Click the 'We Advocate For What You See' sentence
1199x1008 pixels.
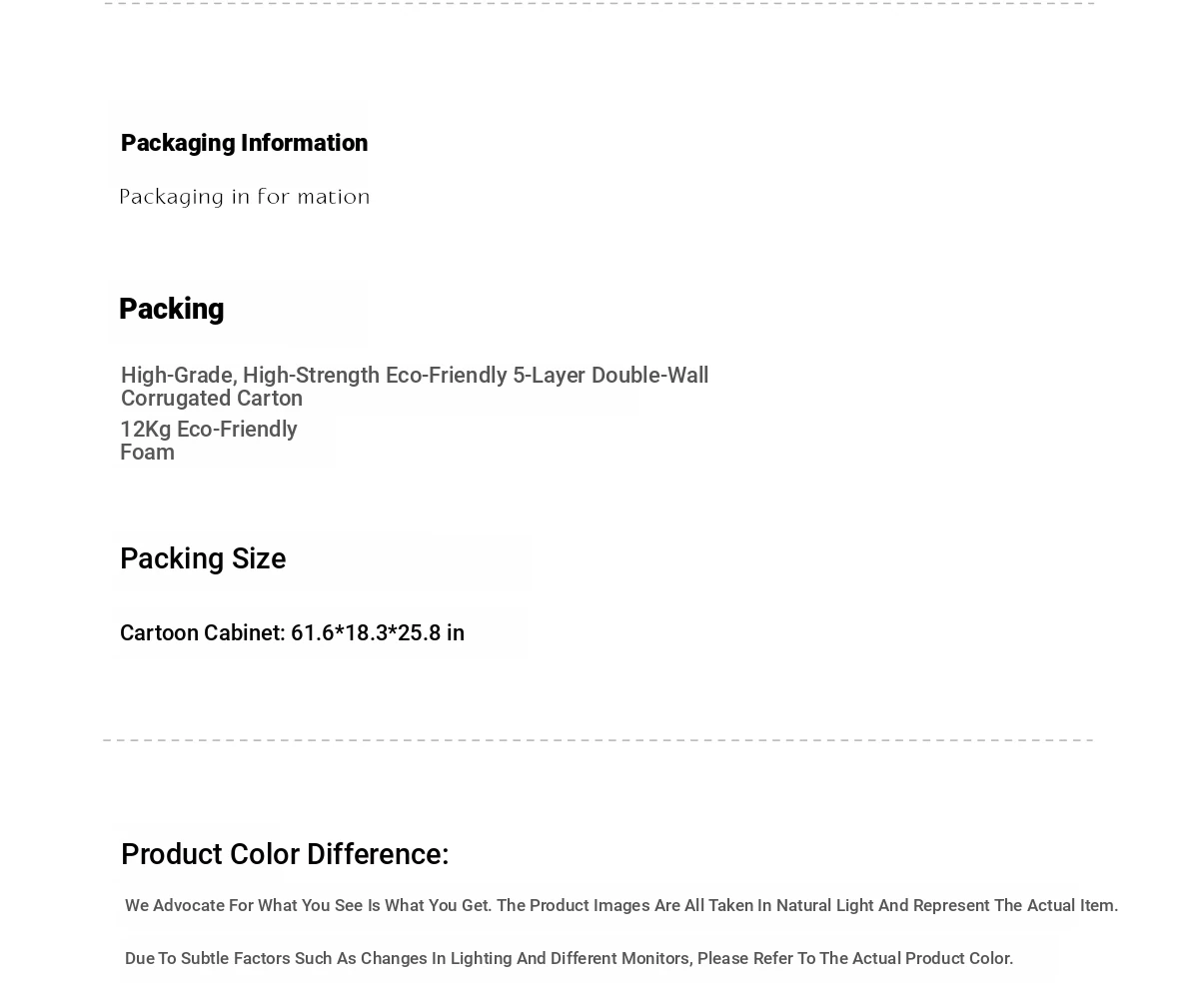pyautogui.click(x=621, y=905)
